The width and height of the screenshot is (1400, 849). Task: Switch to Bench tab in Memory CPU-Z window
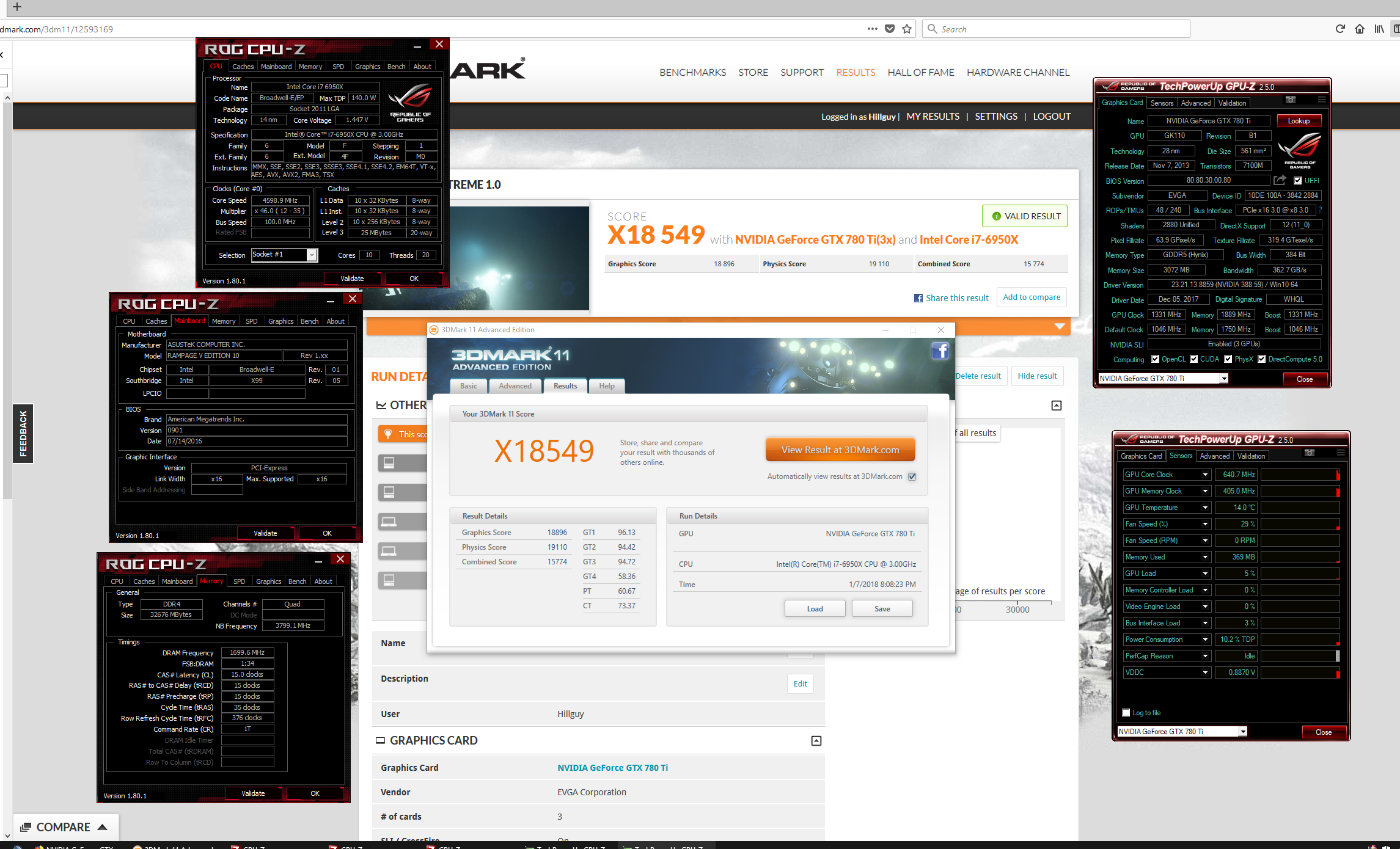pos(297,581)
